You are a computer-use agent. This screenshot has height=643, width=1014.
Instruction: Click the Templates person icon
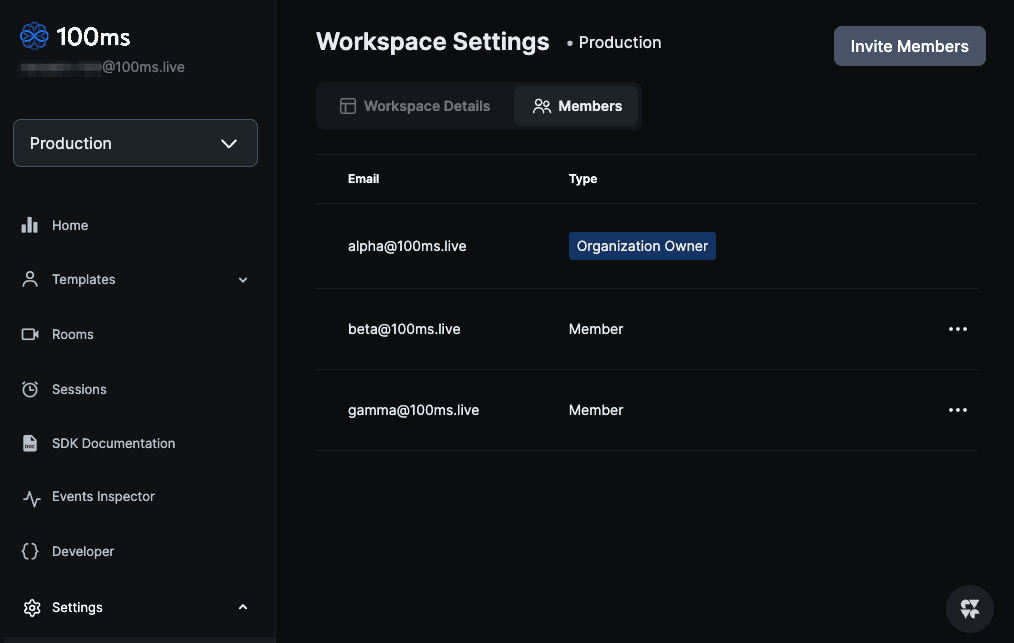pyautogui.click(x=30, y=279)
